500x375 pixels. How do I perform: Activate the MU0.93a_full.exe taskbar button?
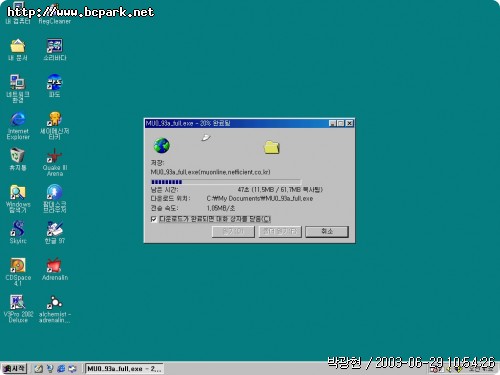point(124,369)
